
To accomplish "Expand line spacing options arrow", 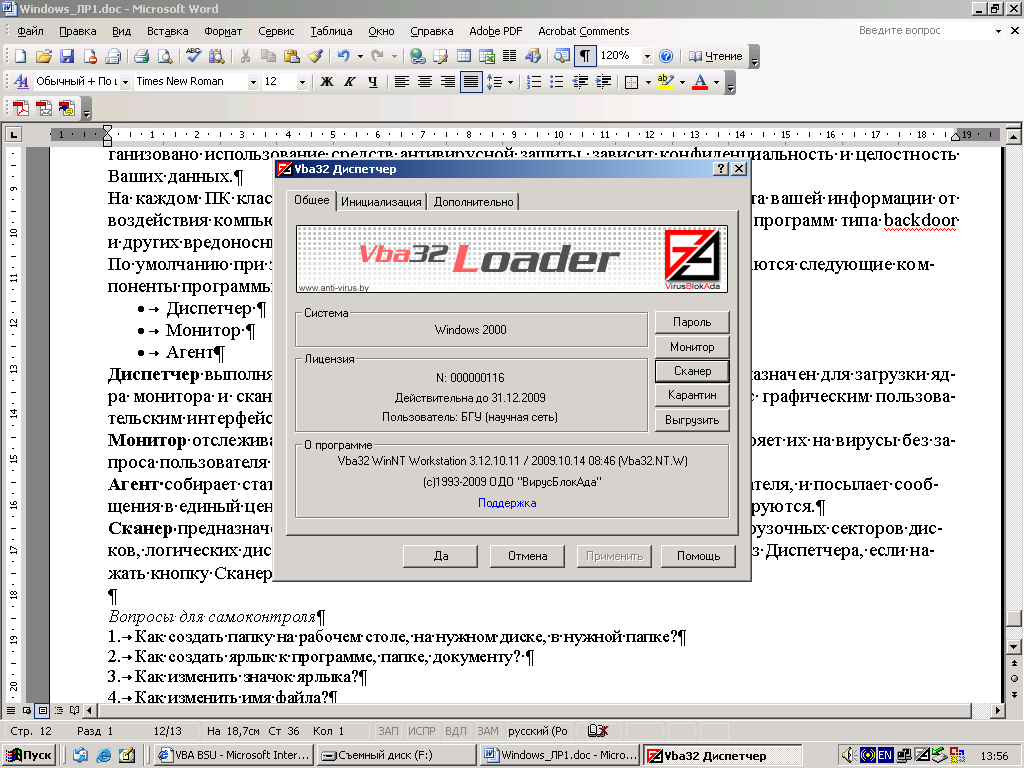I will tap(510, 82).
